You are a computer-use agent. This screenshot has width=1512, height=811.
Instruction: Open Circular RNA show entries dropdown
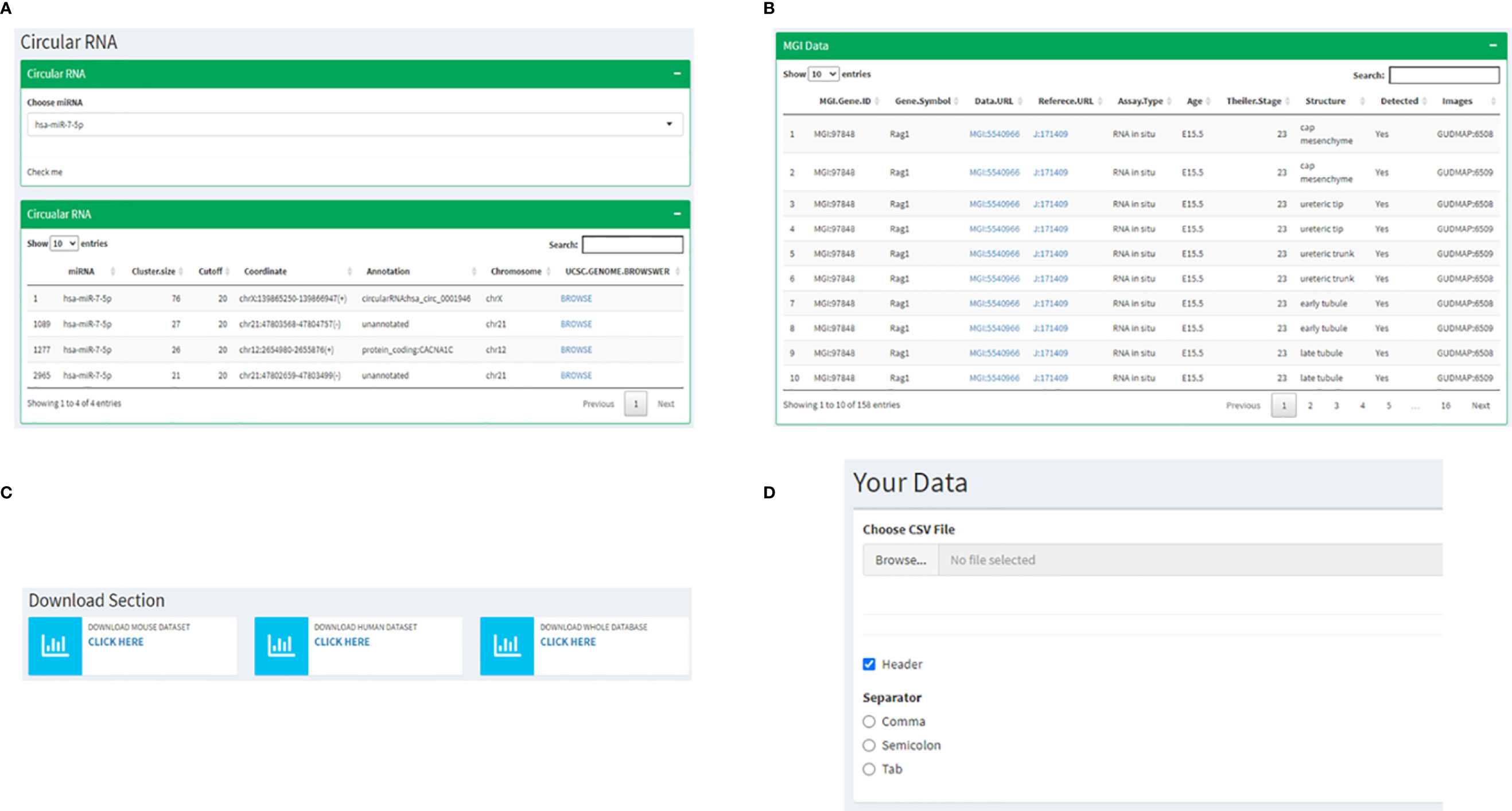pyautogui.click(x=64, y=243)
